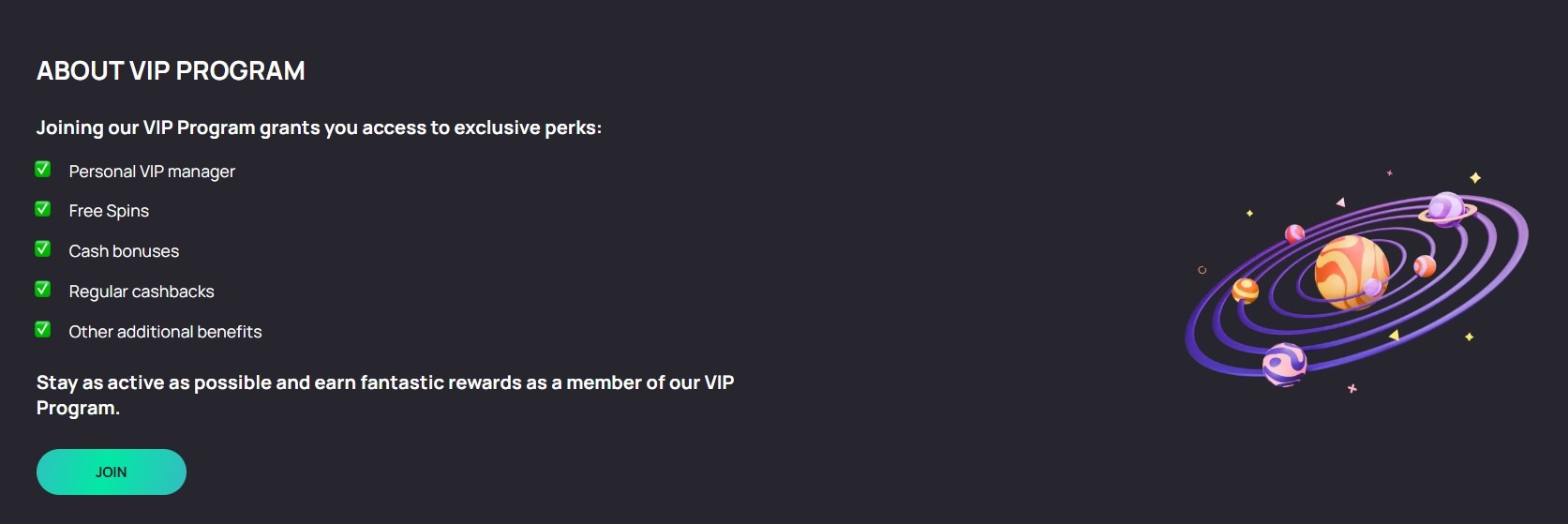This screenshot has width=1568, height=524.
Task: Click the Other additional benefits text
Action: click(165, 332)
